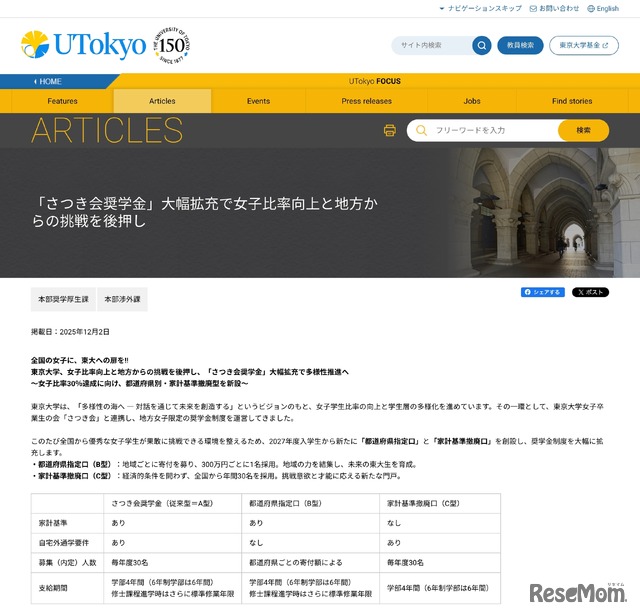Focus the サイト内検索 input field

pyautogui.click(x=433, y=45)
